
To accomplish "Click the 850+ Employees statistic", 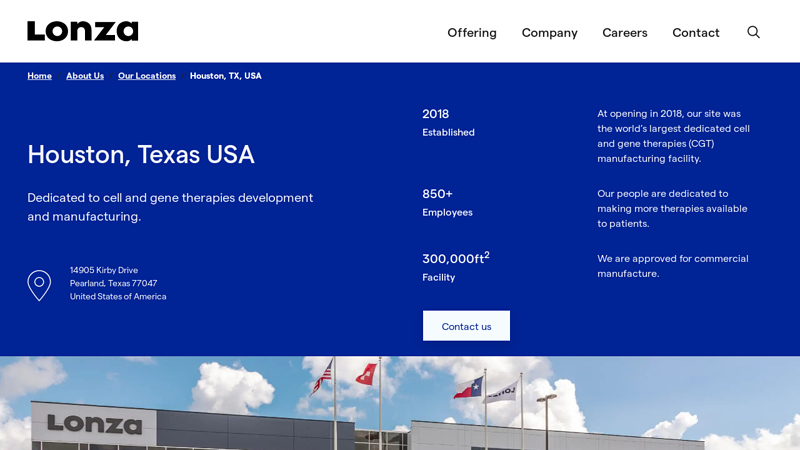I will pyautogui.click(x=447, y=203).
